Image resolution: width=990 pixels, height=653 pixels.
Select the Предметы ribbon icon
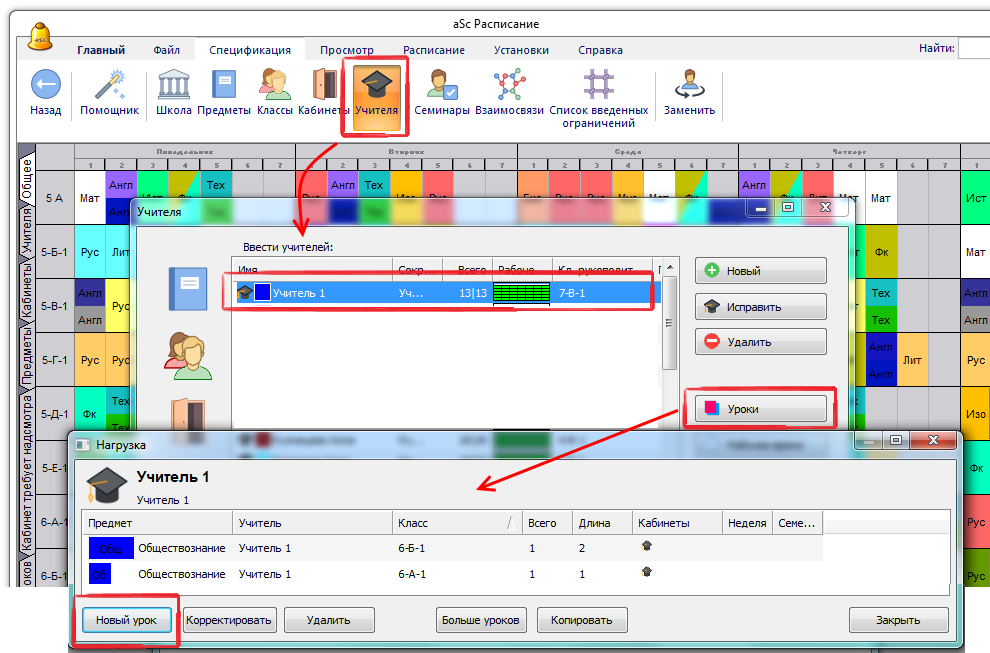click(x=223, y=85)
